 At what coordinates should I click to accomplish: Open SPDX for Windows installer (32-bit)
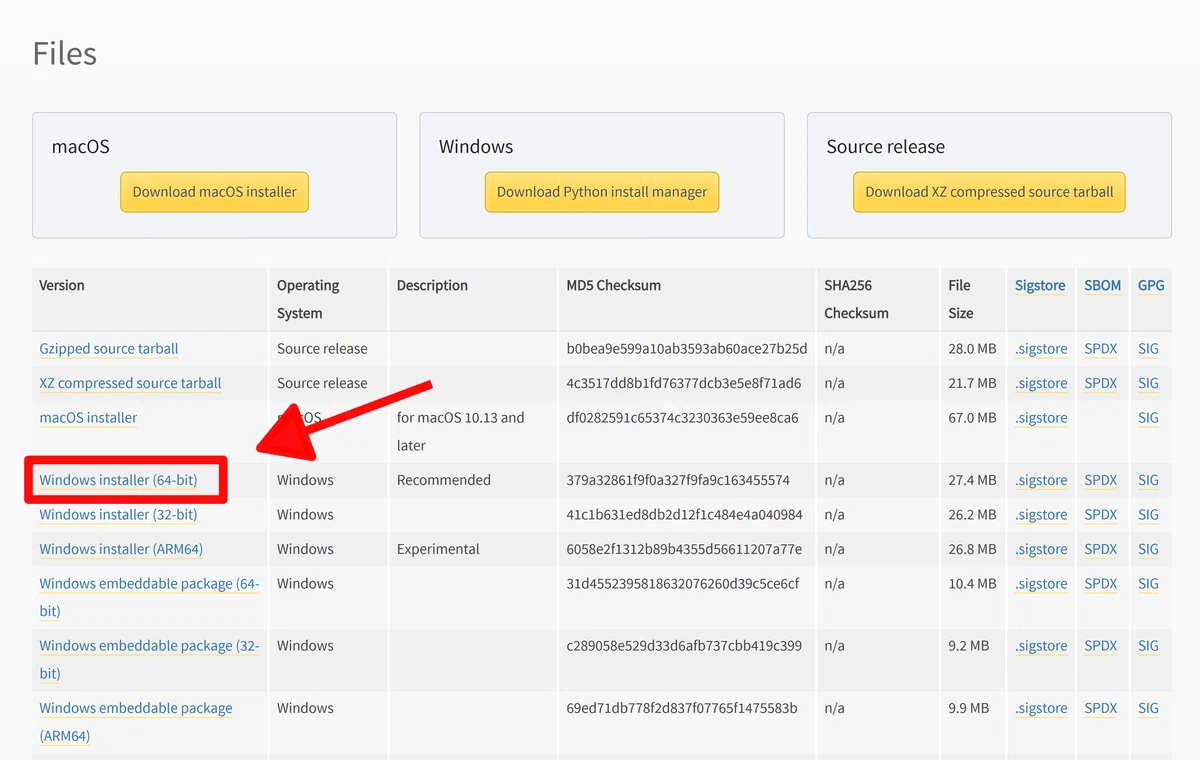click(1100, 515)
